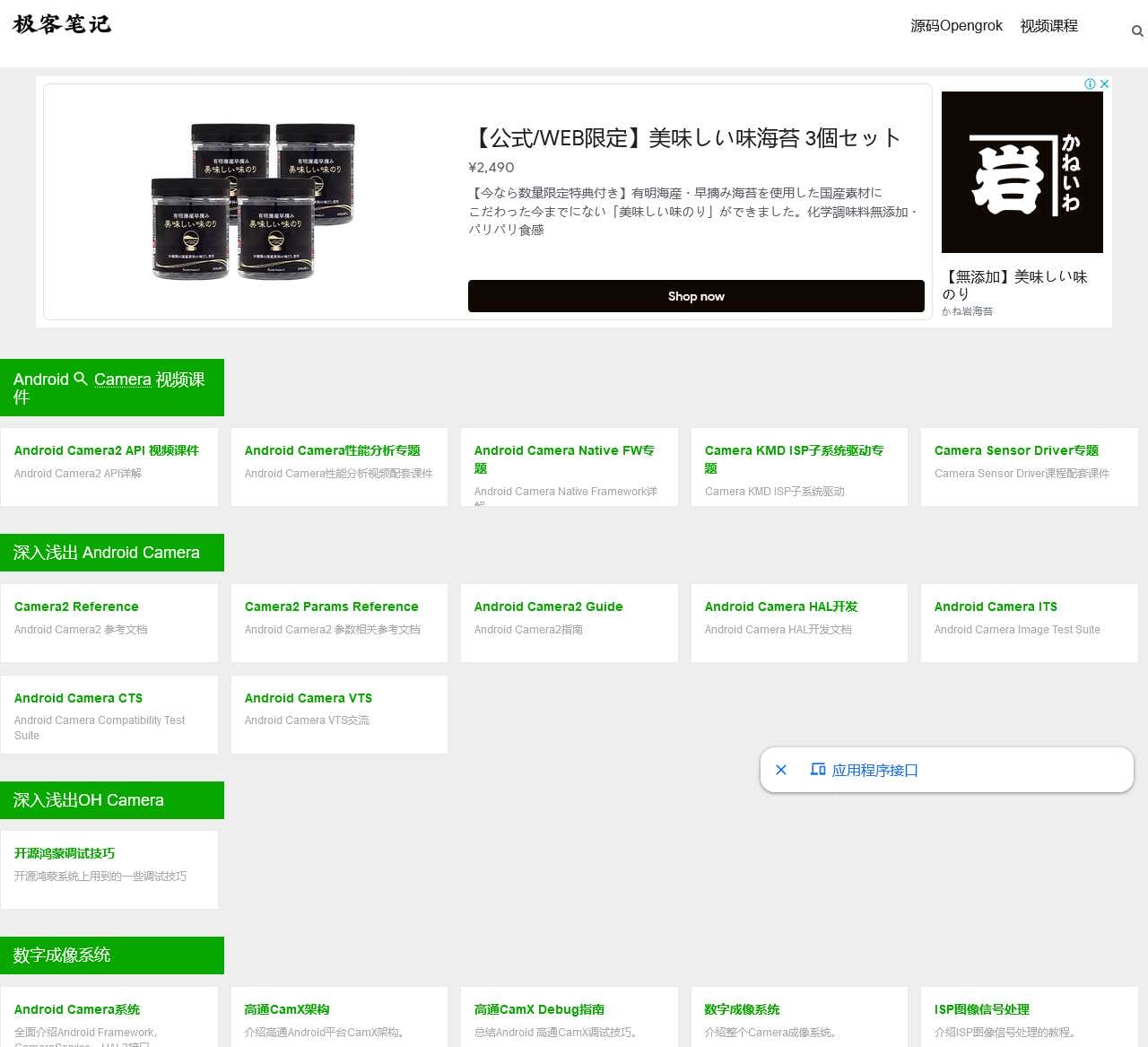
Task: Click Android Camera2指南 description text
Action: coord(528,630)
